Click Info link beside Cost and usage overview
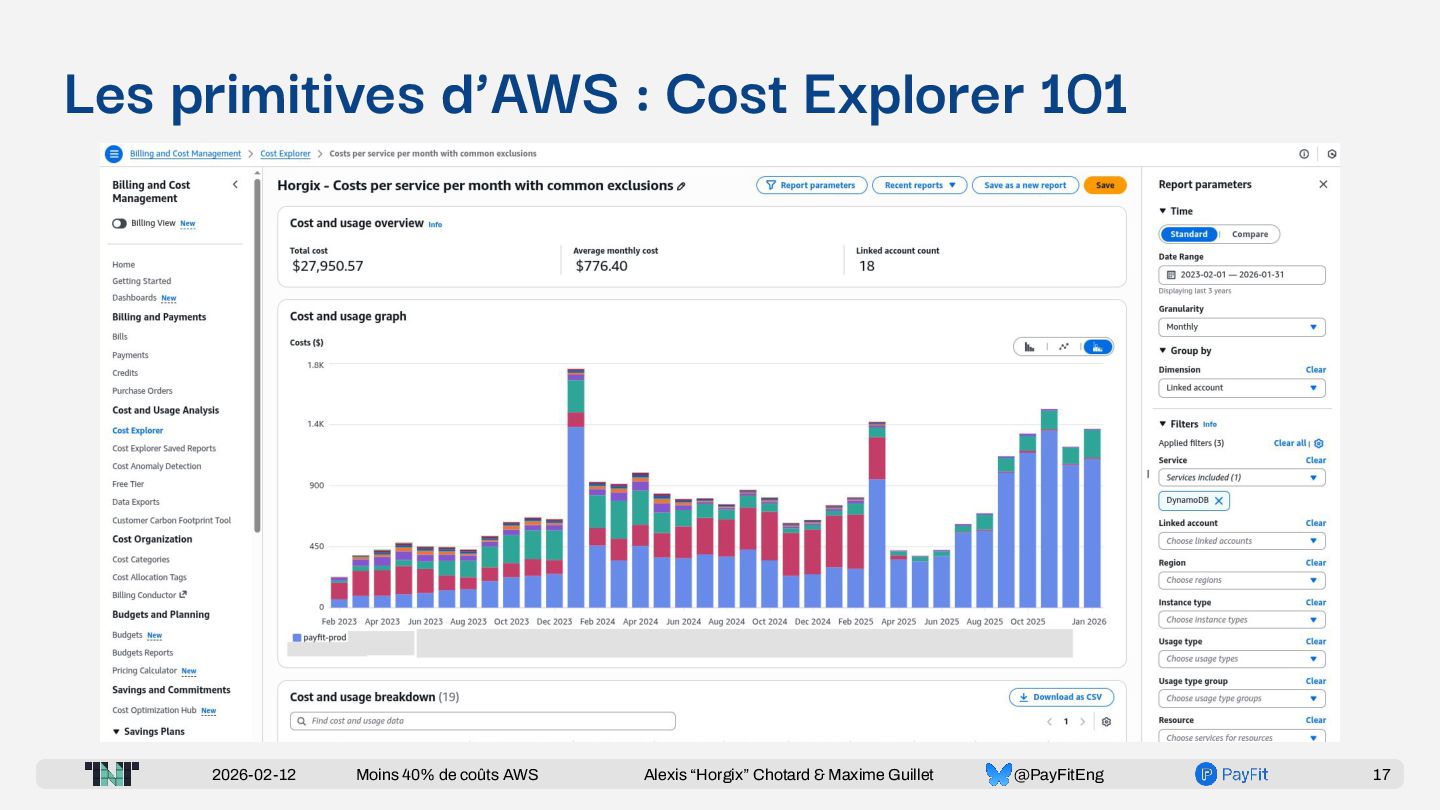Viewport: 1440px width, 810px height. pos(435,225)
